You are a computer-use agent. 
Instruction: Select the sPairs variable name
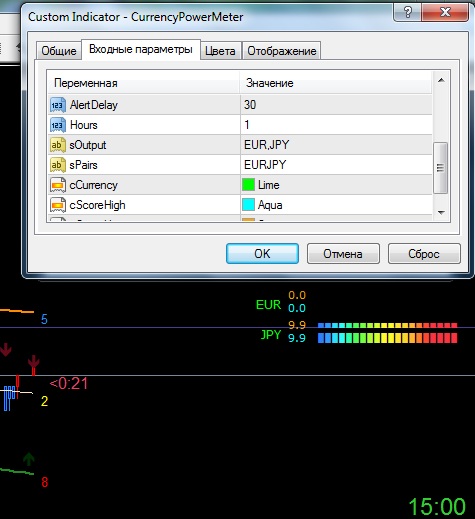[x=83, y=165]
